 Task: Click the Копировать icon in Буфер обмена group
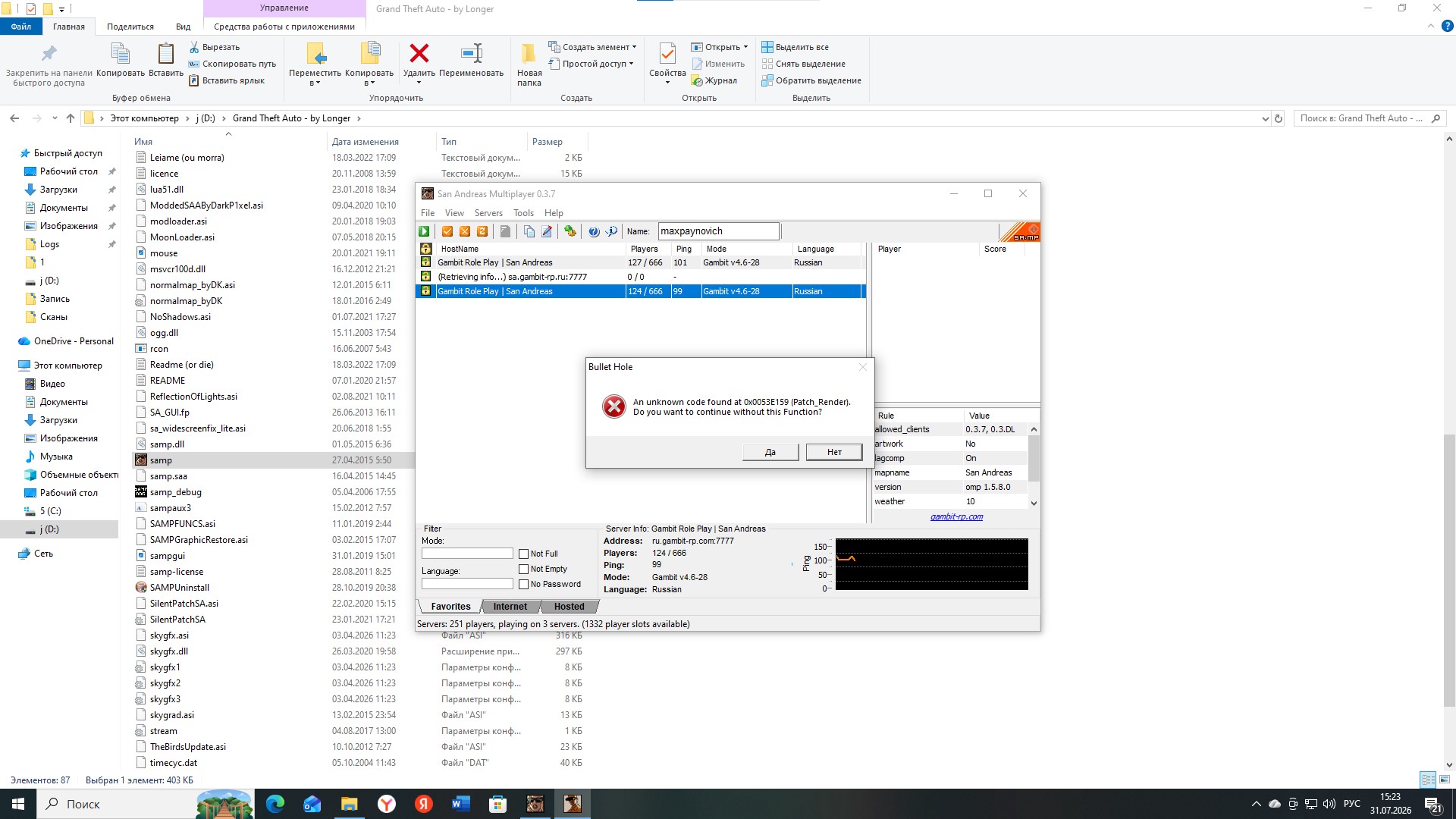coord(121,54)
